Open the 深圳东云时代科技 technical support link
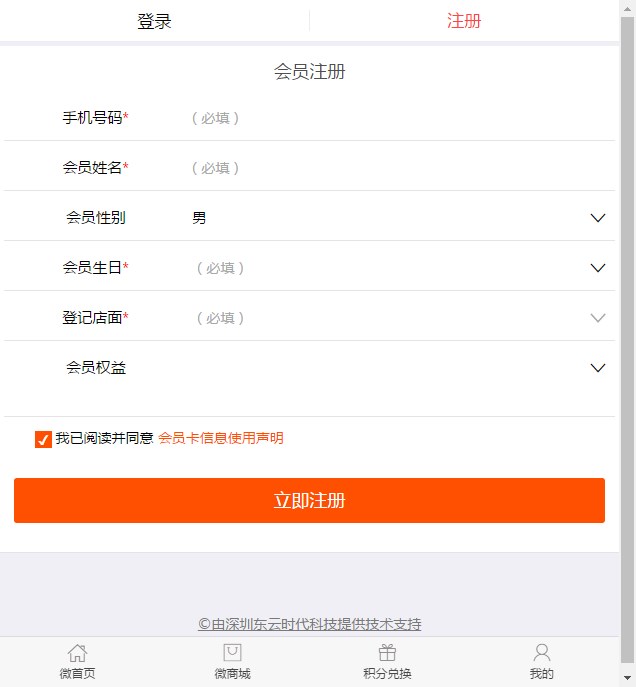This screenshot has width=636, height=687. [310, 624]
